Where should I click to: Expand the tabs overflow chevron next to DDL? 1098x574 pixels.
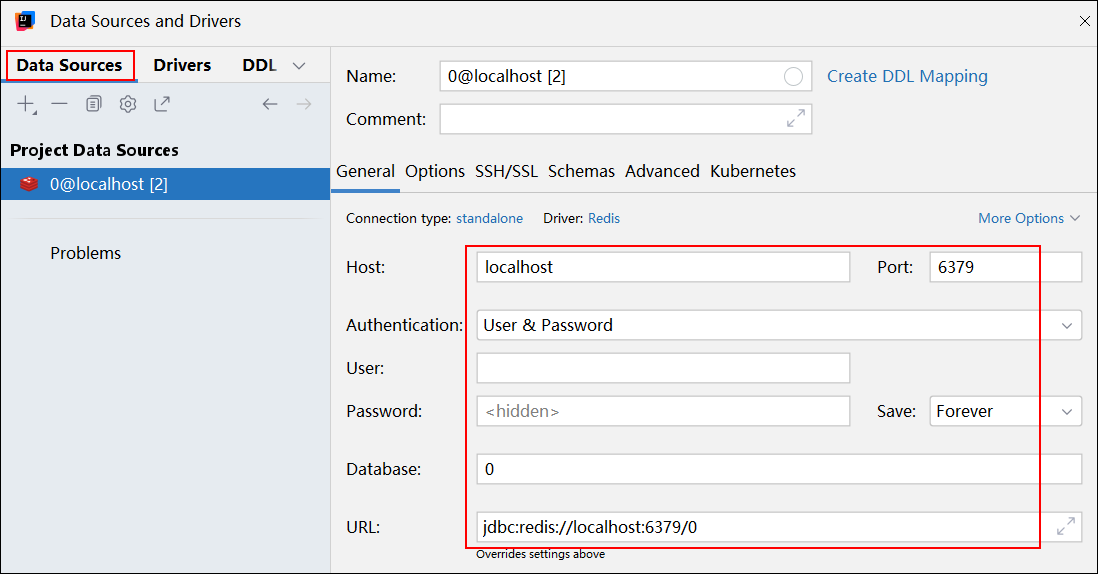pyautogui.click(x=298, y=66)
